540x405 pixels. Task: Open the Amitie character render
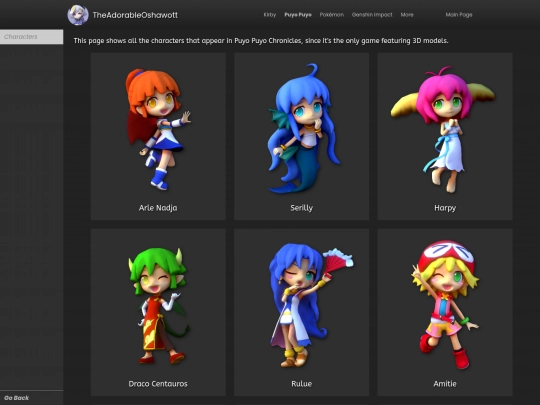coord(445,304)
